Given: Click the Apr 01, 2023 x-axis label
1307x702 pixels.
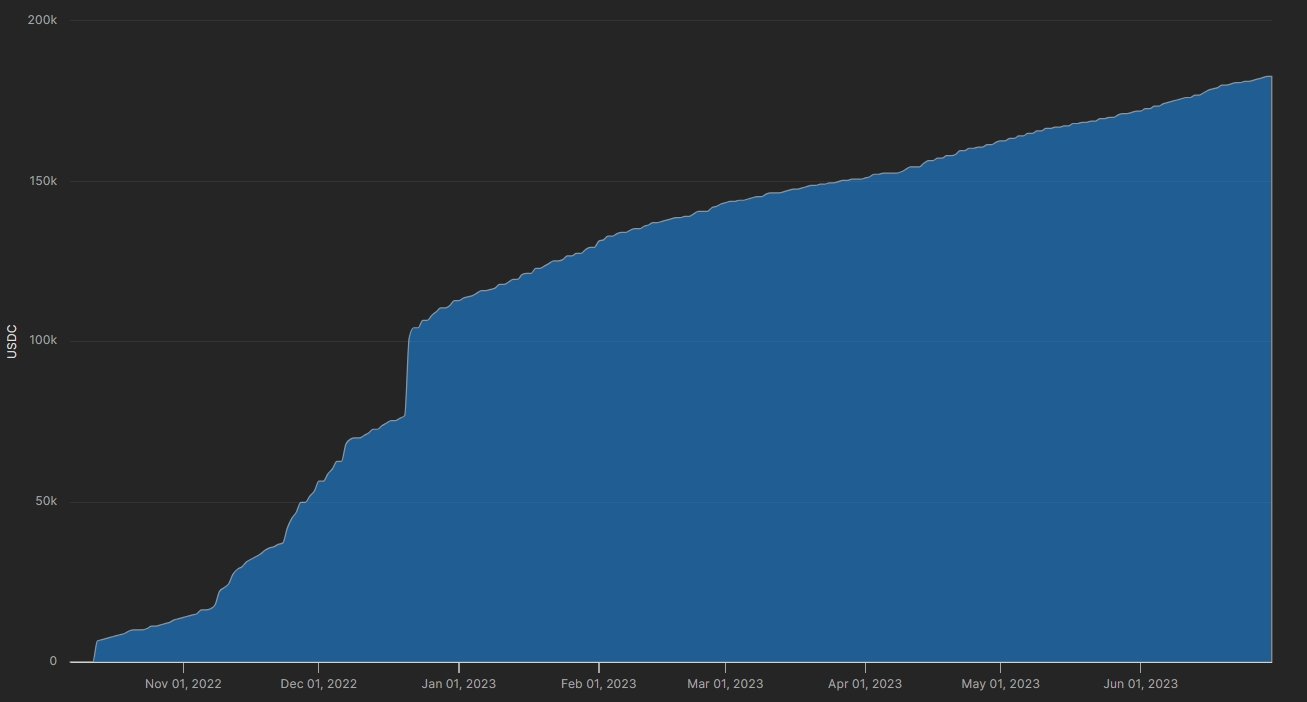Looking at the screenshot, I should tap(864, 684).
